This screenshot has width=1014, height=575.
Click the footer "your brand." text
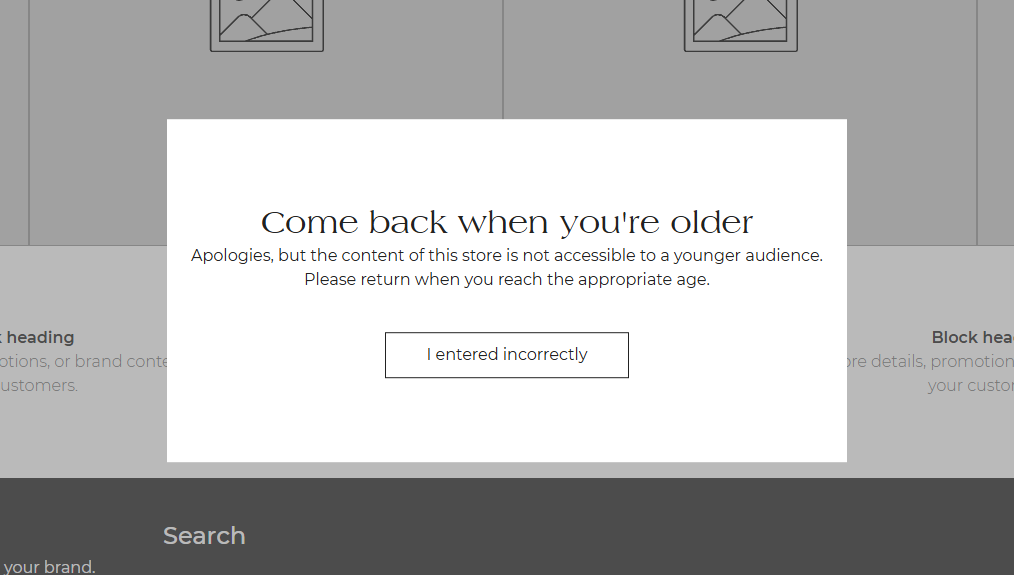pos(48,567)
